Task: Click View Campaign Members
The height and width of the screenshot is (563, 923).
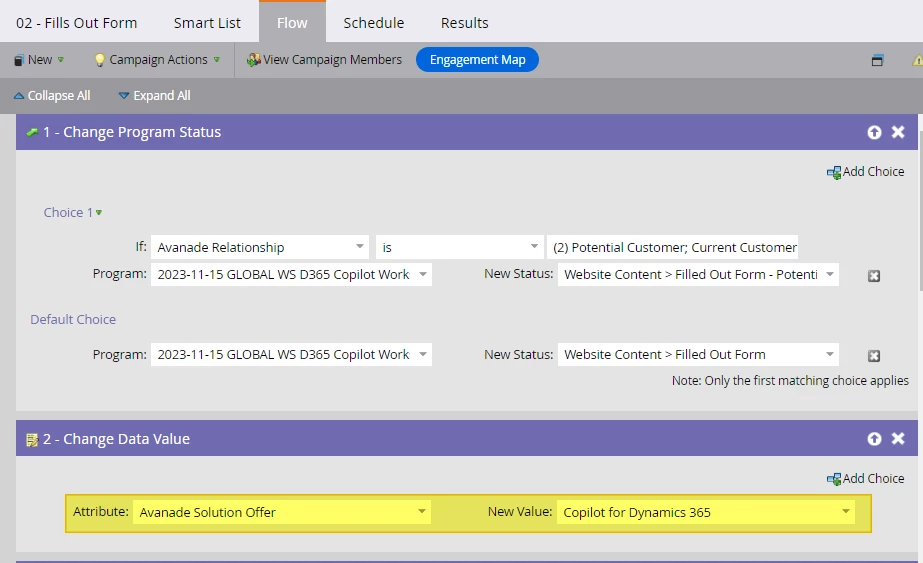Action: (x=324, y=60)
